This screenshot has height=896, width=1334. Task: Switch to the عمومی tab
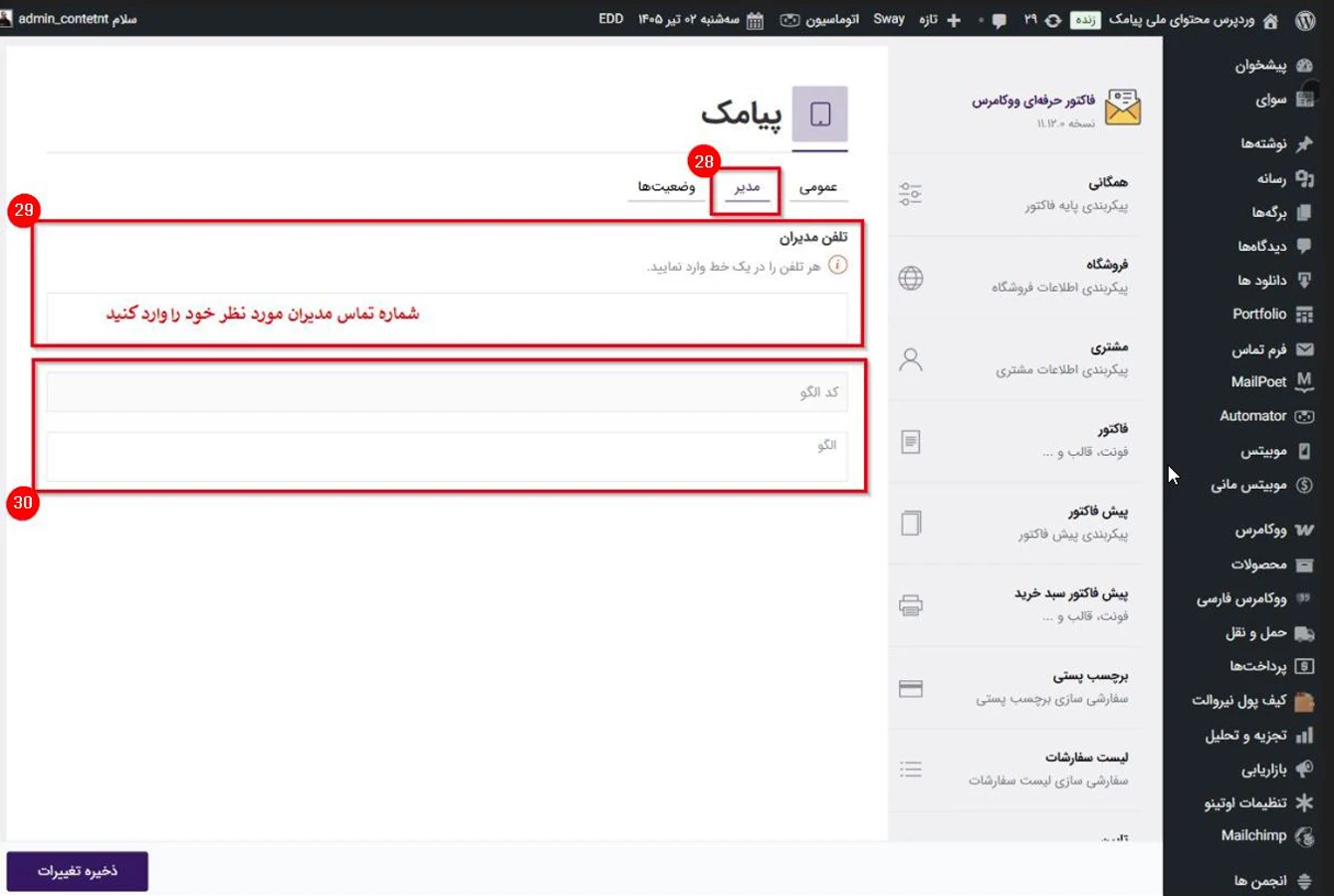click(818, 186)
